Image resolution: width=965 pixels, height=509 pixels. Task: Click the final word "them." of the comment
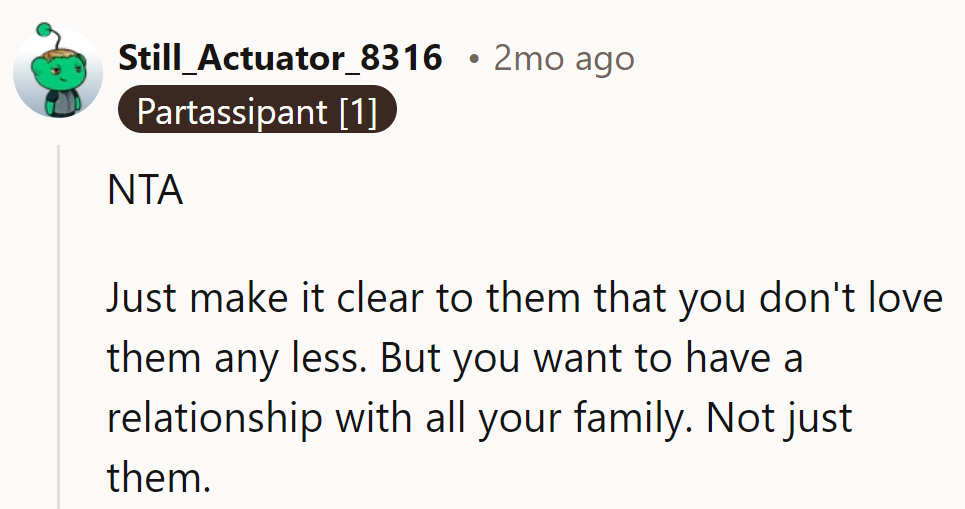159,477
